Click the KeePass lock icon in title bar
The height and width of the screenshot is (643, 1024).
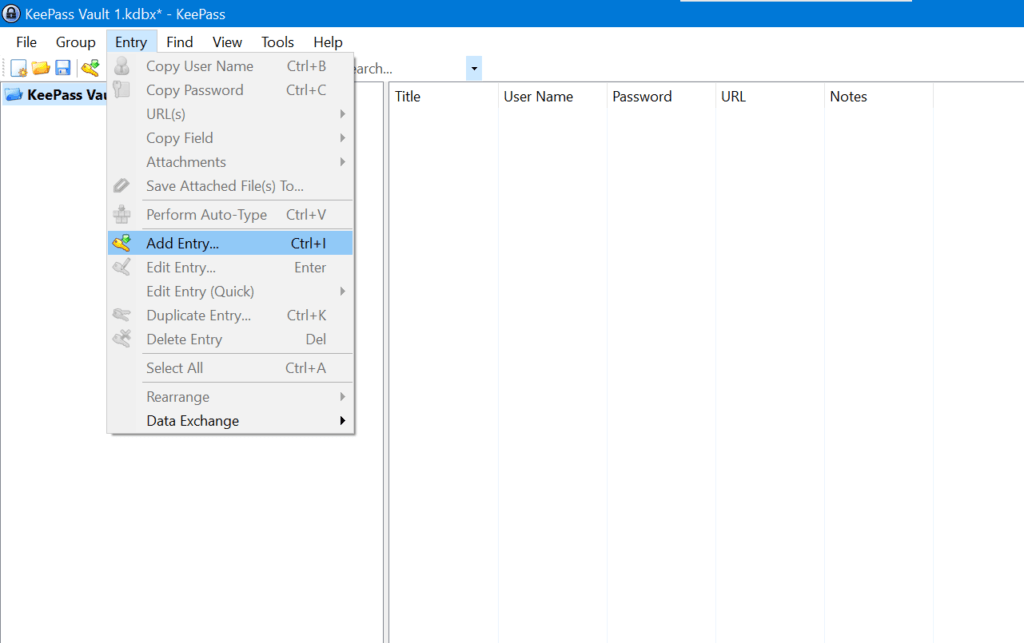click(x=11, y=13)
